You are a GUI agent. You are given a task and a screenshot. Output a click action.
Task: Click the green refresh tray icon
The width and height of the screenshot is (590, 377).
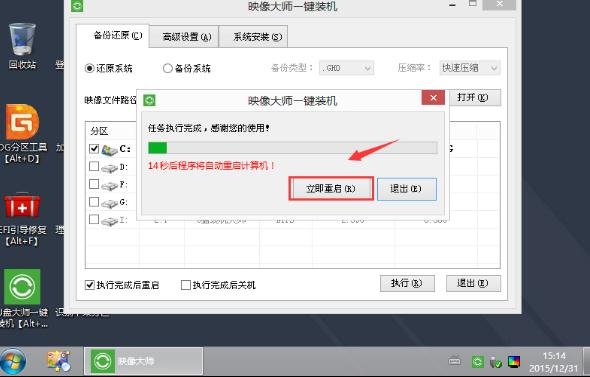click(x=477, y=362)
